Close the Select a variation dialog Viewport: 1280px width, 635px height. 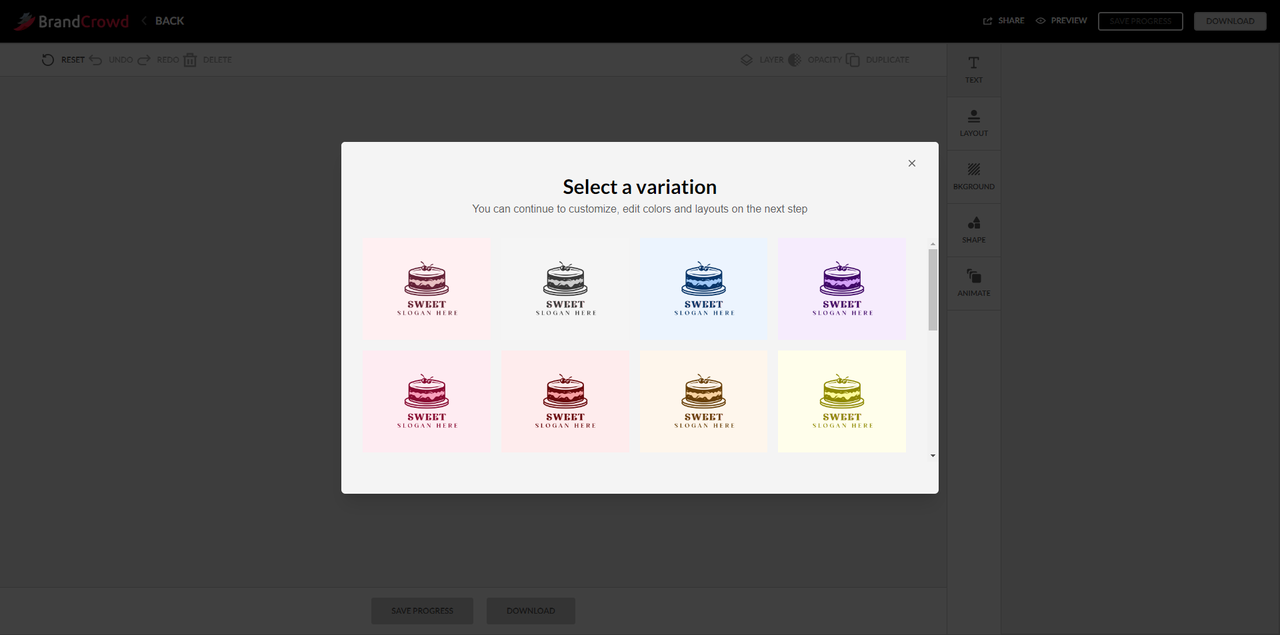[x=911, y=163]
